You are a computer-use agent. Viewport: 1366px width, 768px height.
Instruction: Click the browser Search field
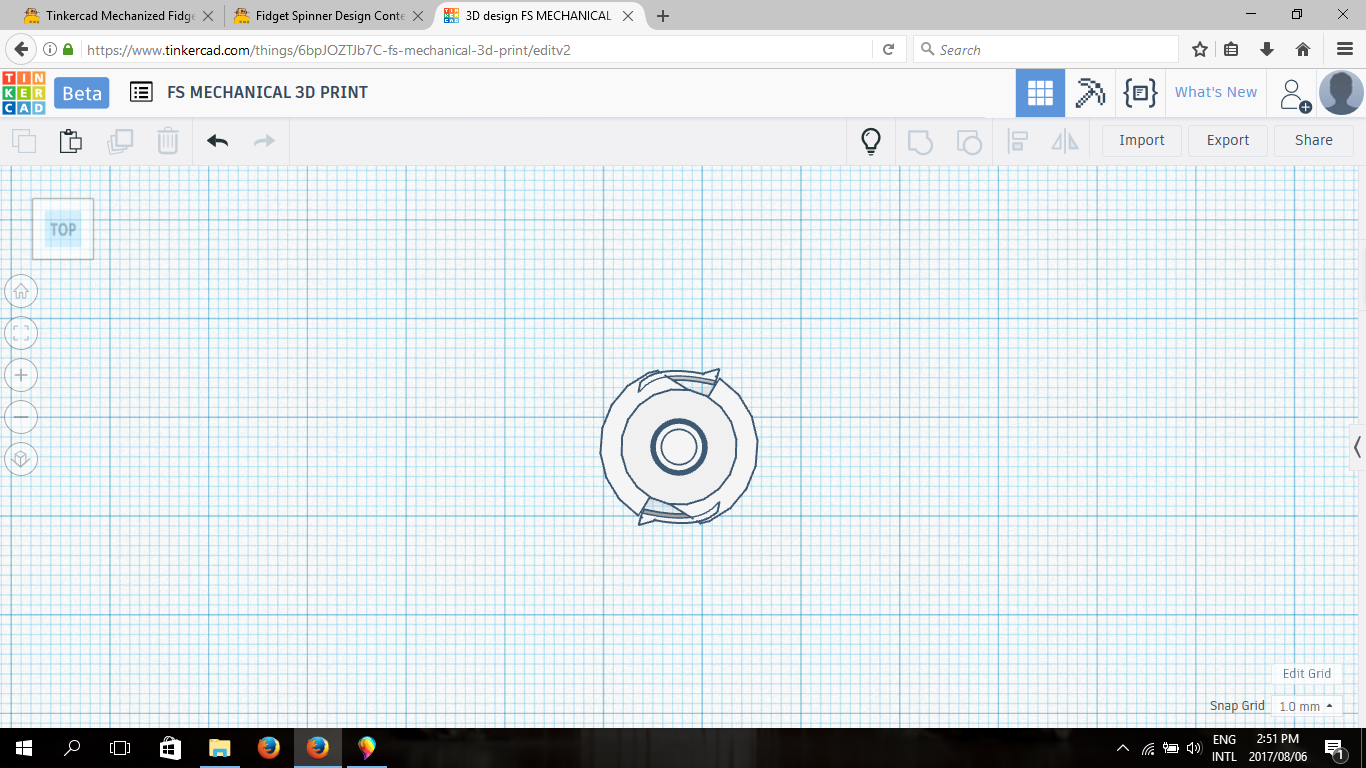pyautogui.click(x=1045, y=50)
